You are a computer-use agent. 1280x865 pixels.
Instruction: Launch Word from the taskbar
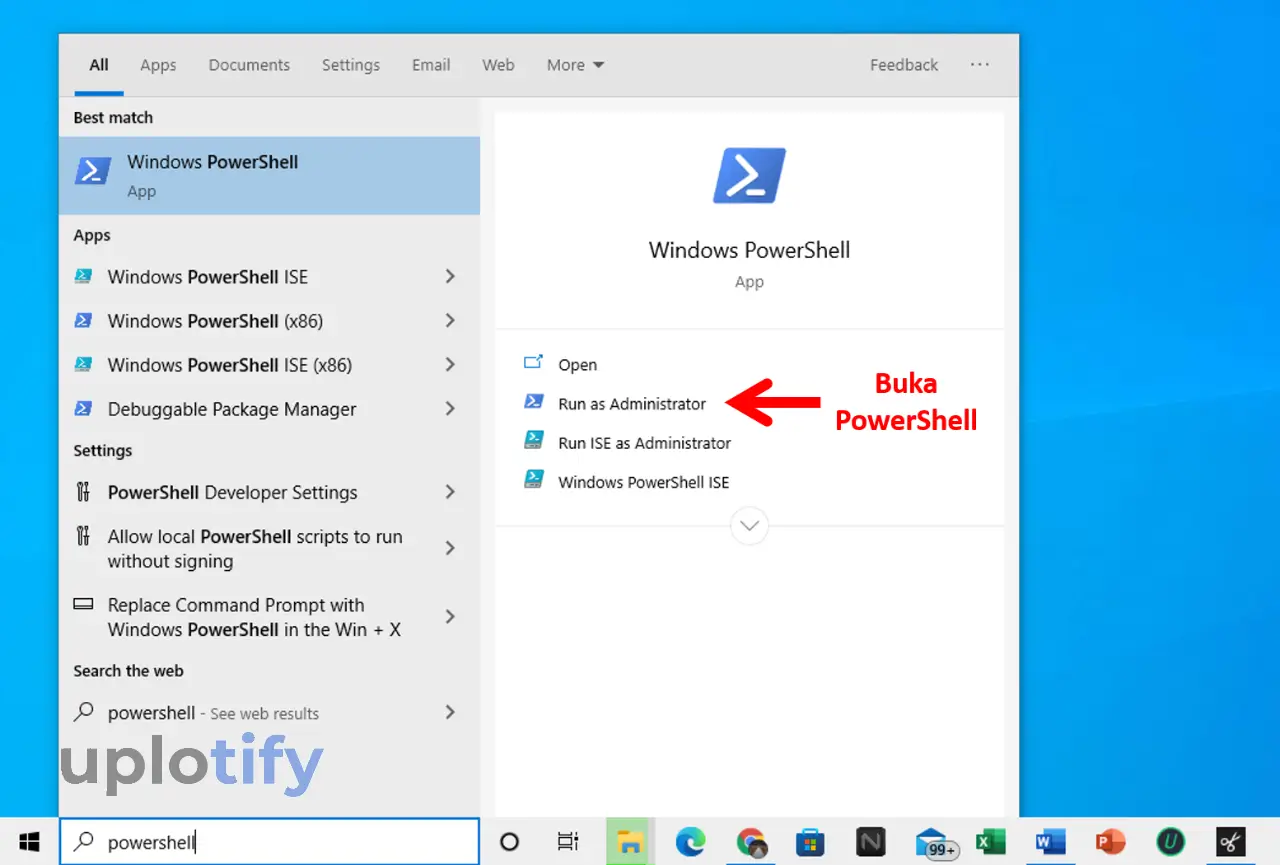(x=1051, y=842)
